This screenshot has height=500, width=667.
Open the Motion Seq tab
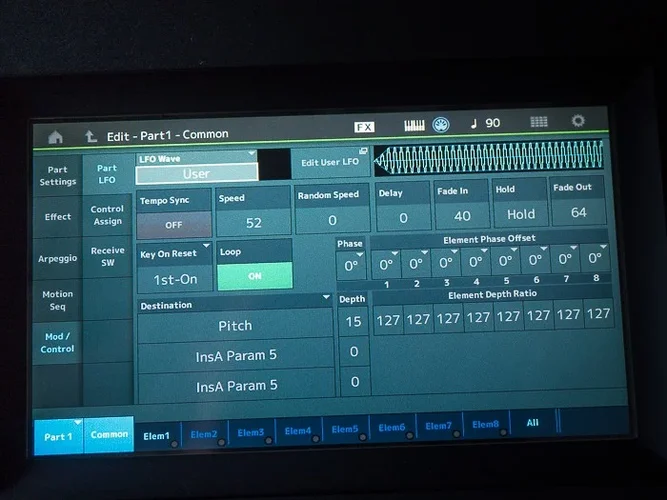pos(57,300)
